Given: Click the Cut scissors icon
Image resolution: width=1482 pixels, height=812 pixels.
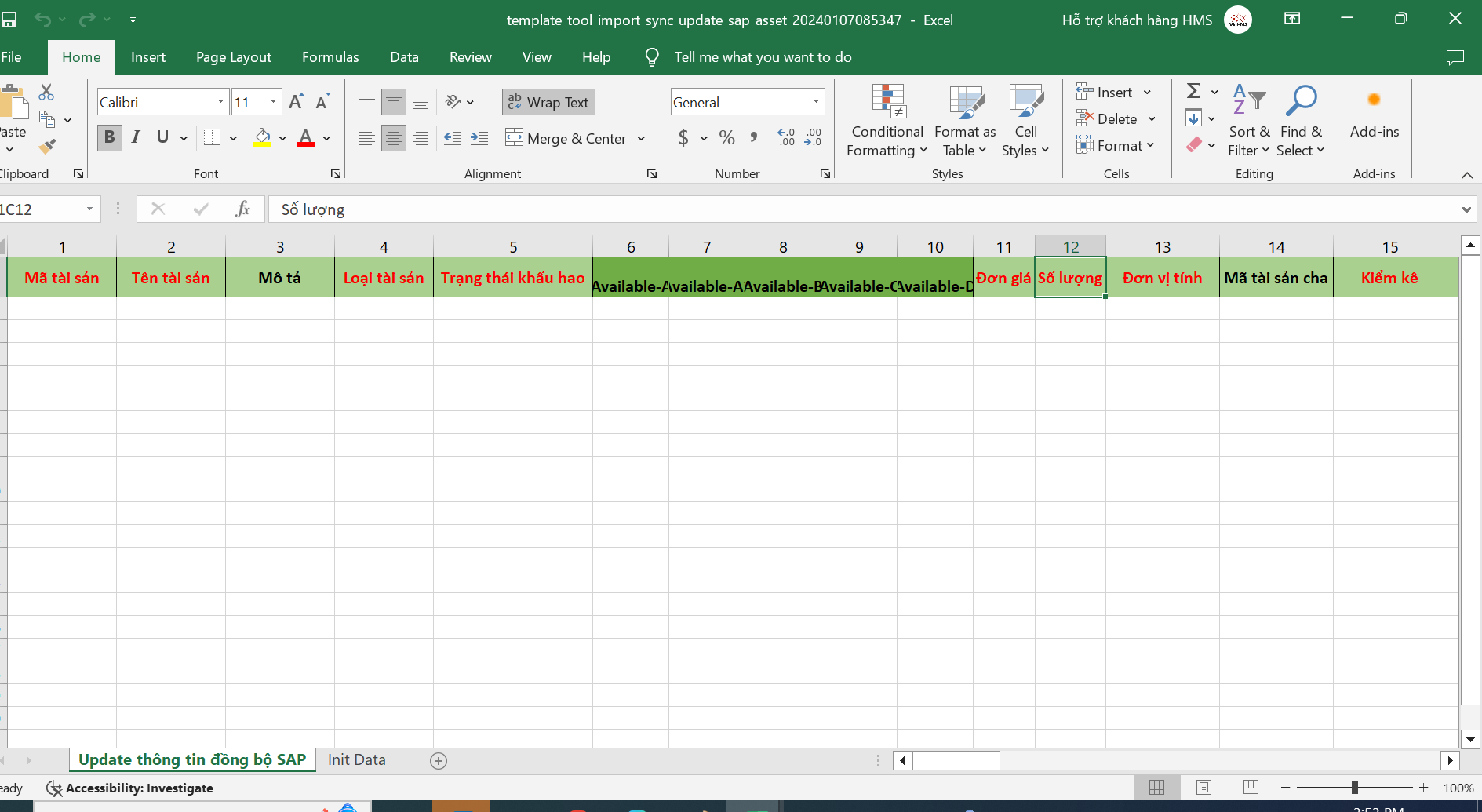Looking at the screenshot, I should 47,93.
